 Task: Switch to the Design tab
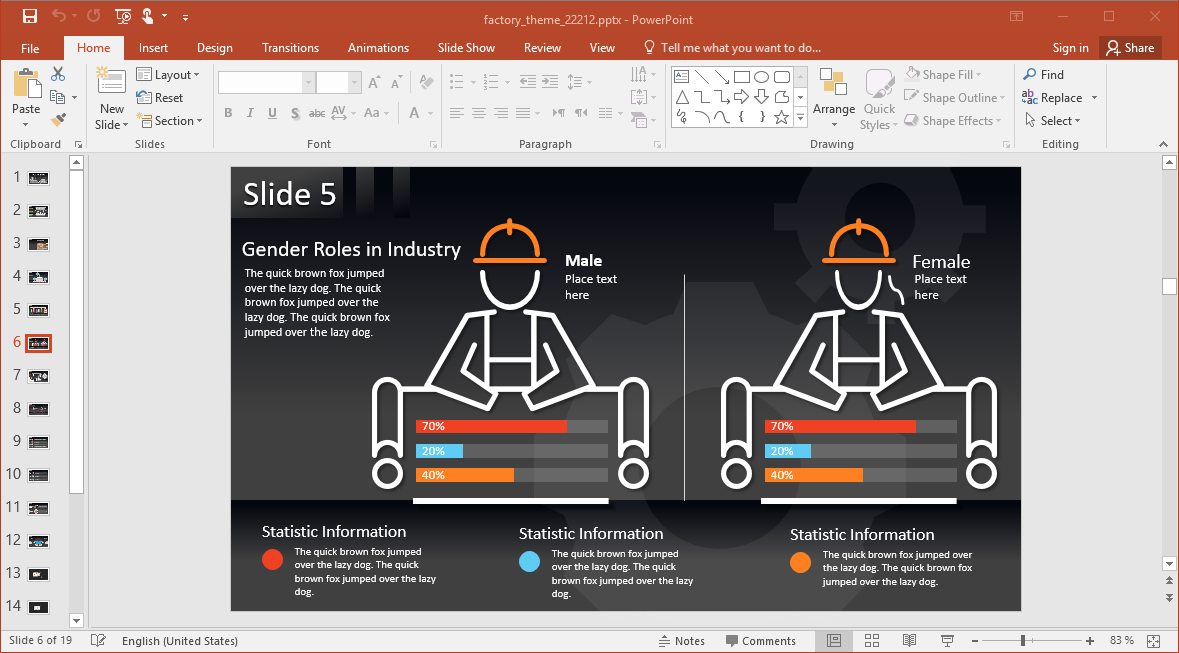pos(214,48)
